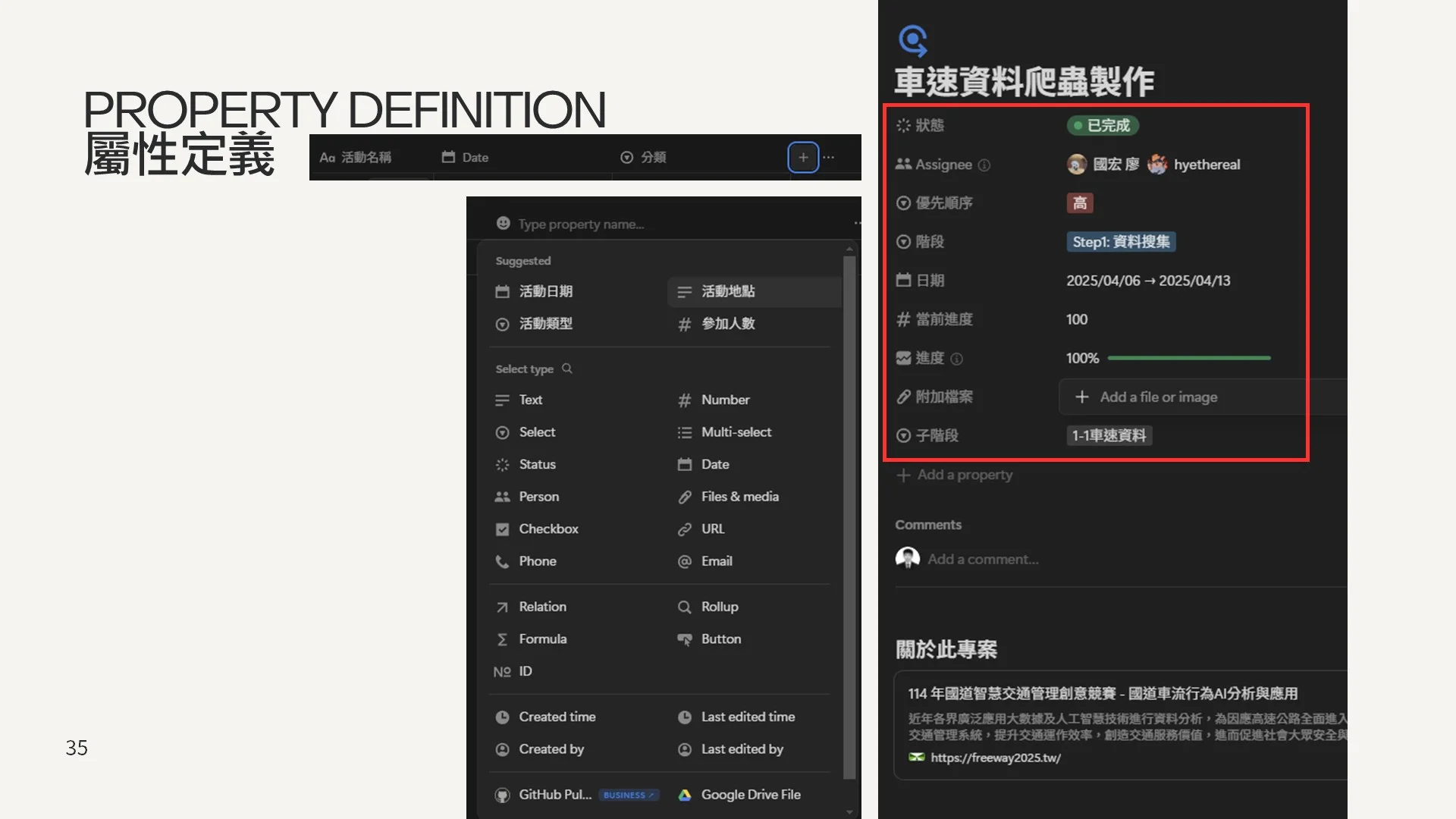
Task: Click the emoji icon in property name field
Action: pyautogui.click(x=503, y=223)
